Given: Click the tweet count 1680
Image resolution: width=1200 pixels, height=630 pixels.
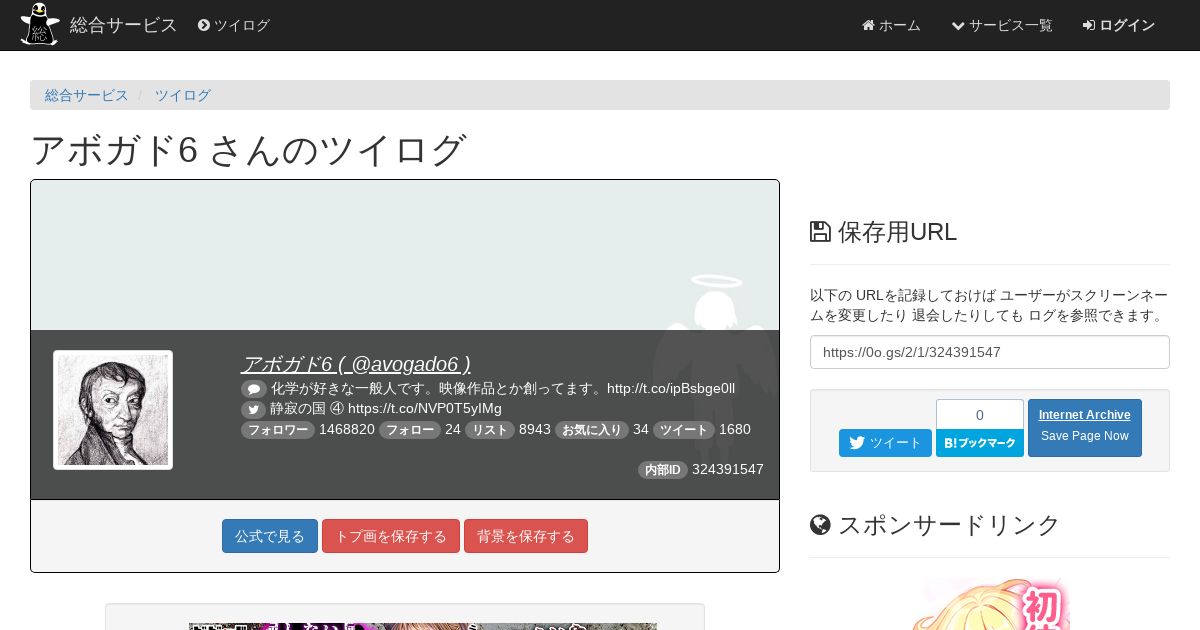Looking at the screenshot, I should click(735, 429).
